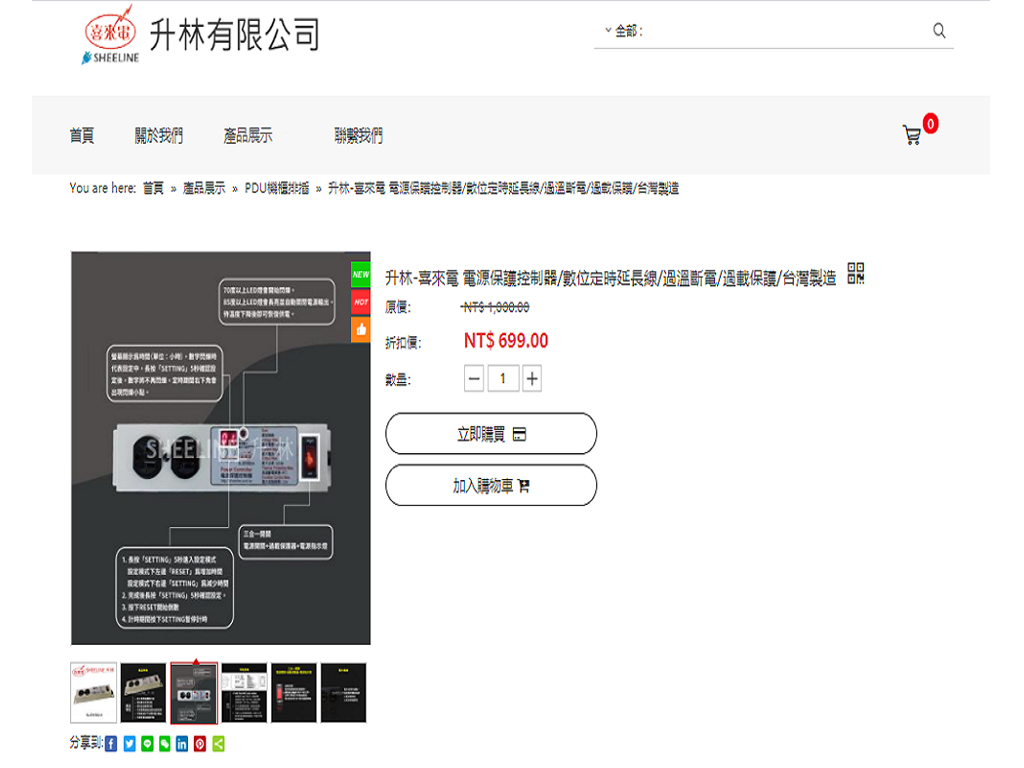Image resolution: width=1024 pixels, height=768 pixels.
Task: Click the quantity input field
Action: pyautogui.click(x=503, y=379)
